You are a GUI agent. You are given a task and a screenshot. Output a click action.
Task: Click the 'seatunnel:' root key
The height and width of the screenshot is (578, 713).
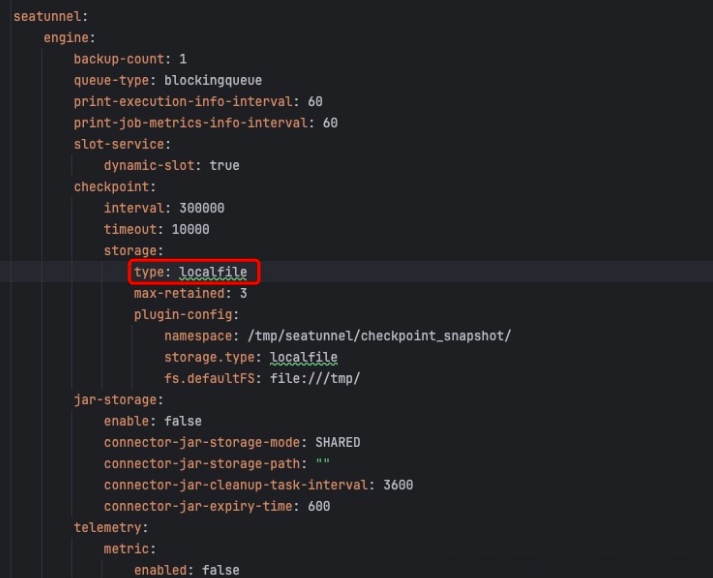point(50,16)
